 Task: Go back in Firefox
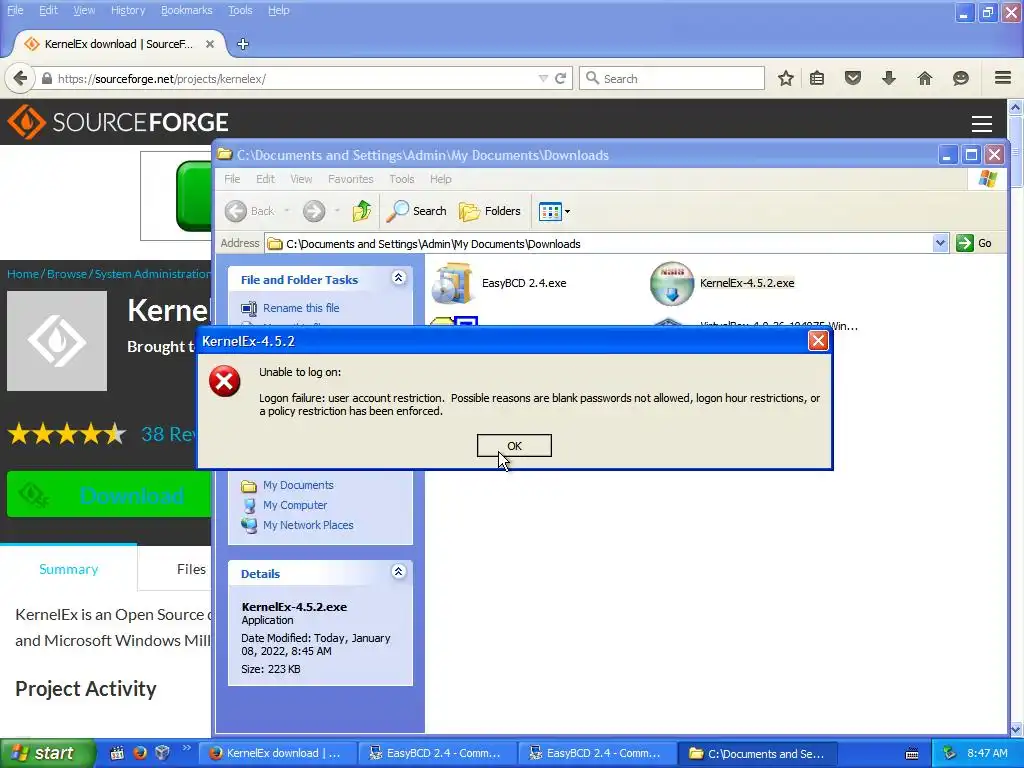click(20, 78)
